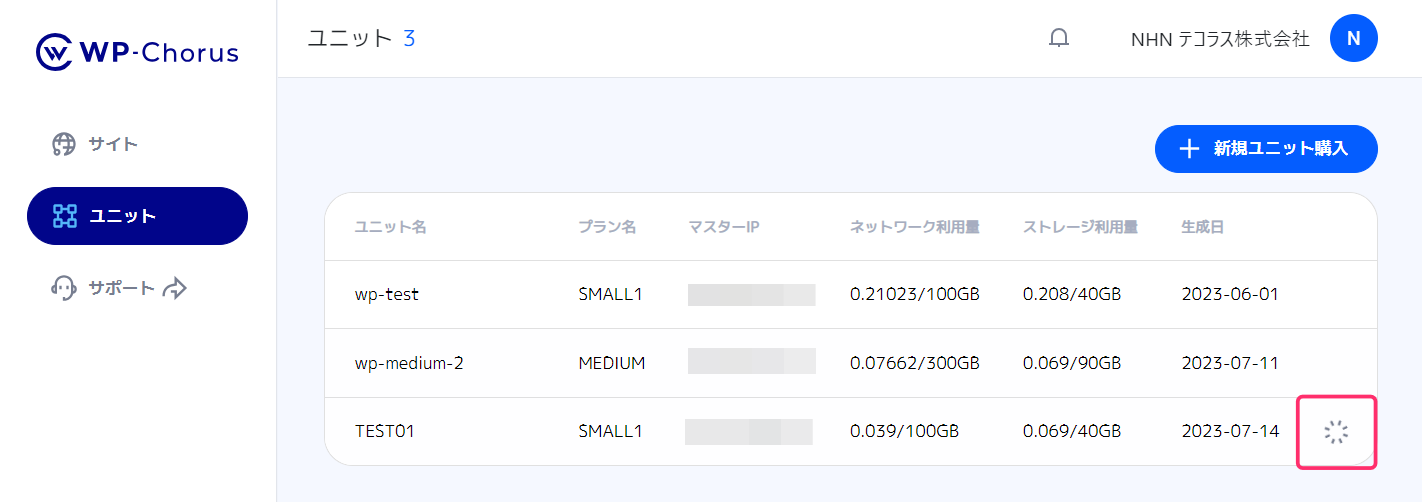The image size is (1422, 502).
Task: Click the ユニット nodes icon in sidebar
Action: (65, 215)
